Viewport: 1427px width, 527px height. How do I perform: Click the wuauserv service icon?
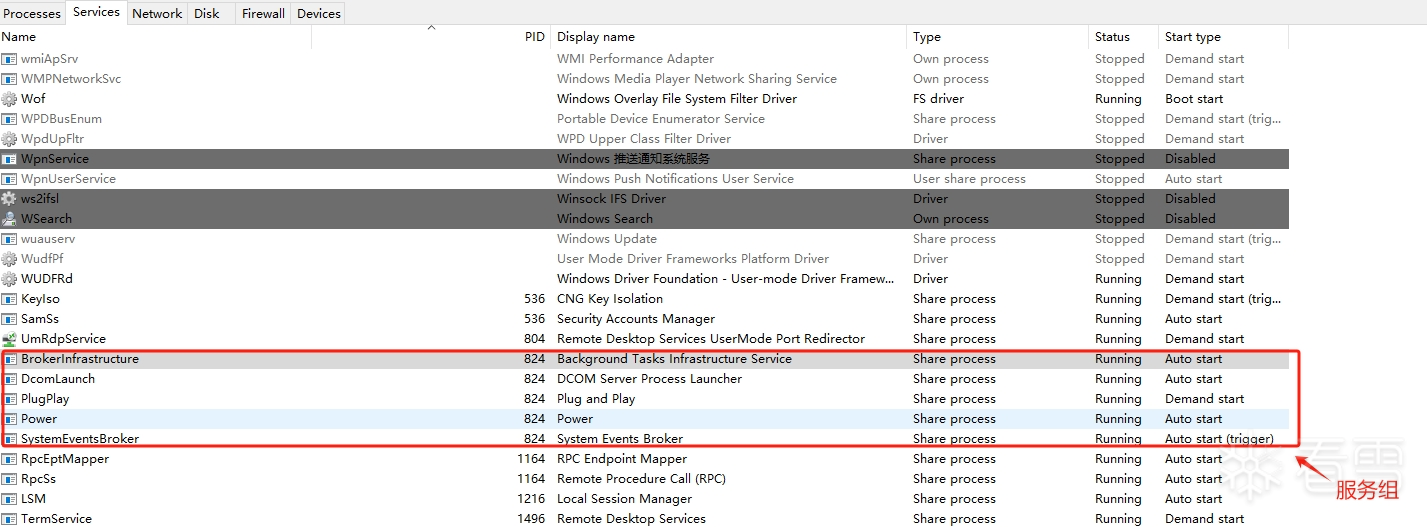[x=9, y=239]
